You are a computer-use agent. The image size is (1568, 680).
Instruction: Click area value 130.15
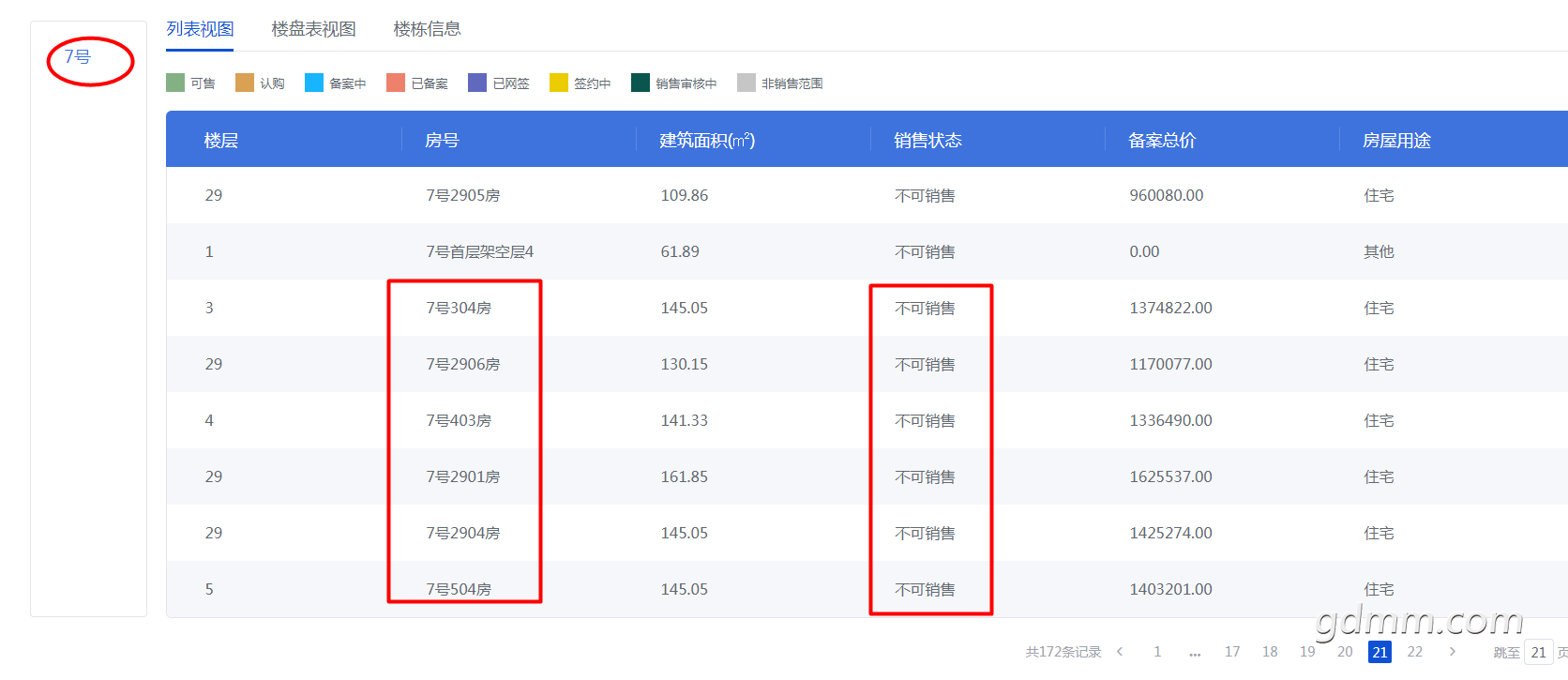point(685,364)
